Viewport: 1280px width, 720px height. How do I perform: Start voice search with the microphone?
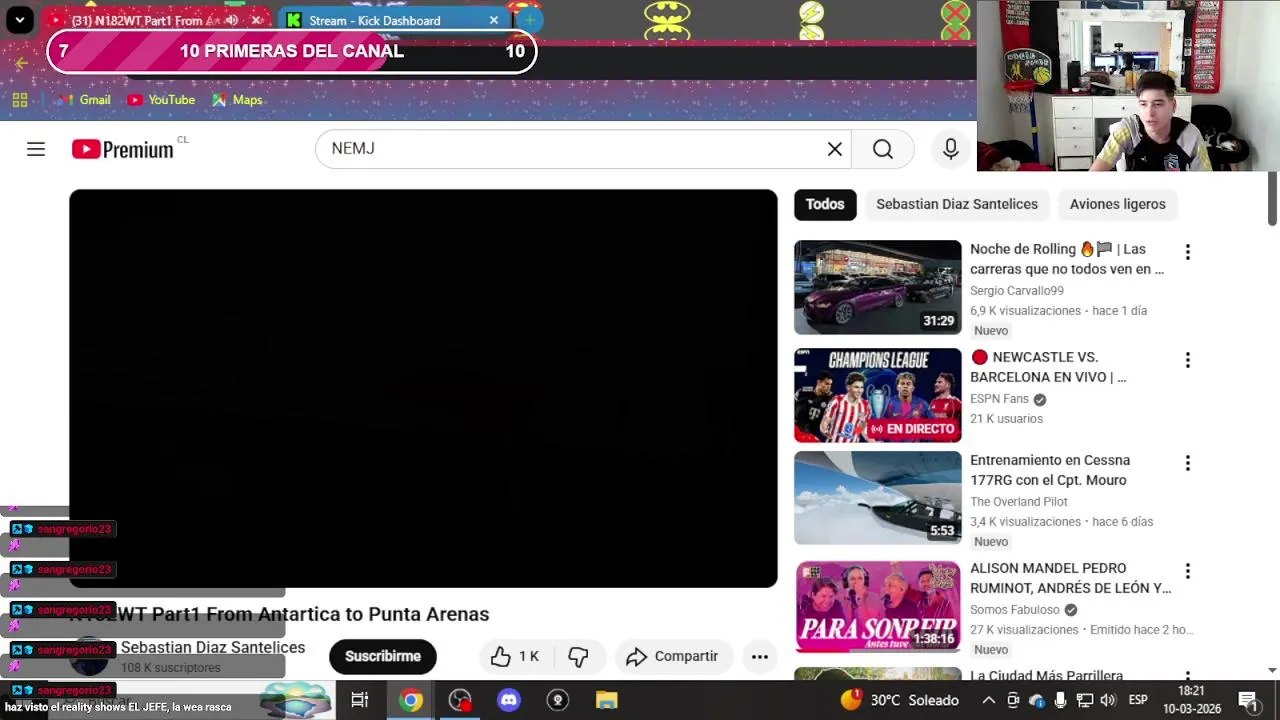[950, 149]
